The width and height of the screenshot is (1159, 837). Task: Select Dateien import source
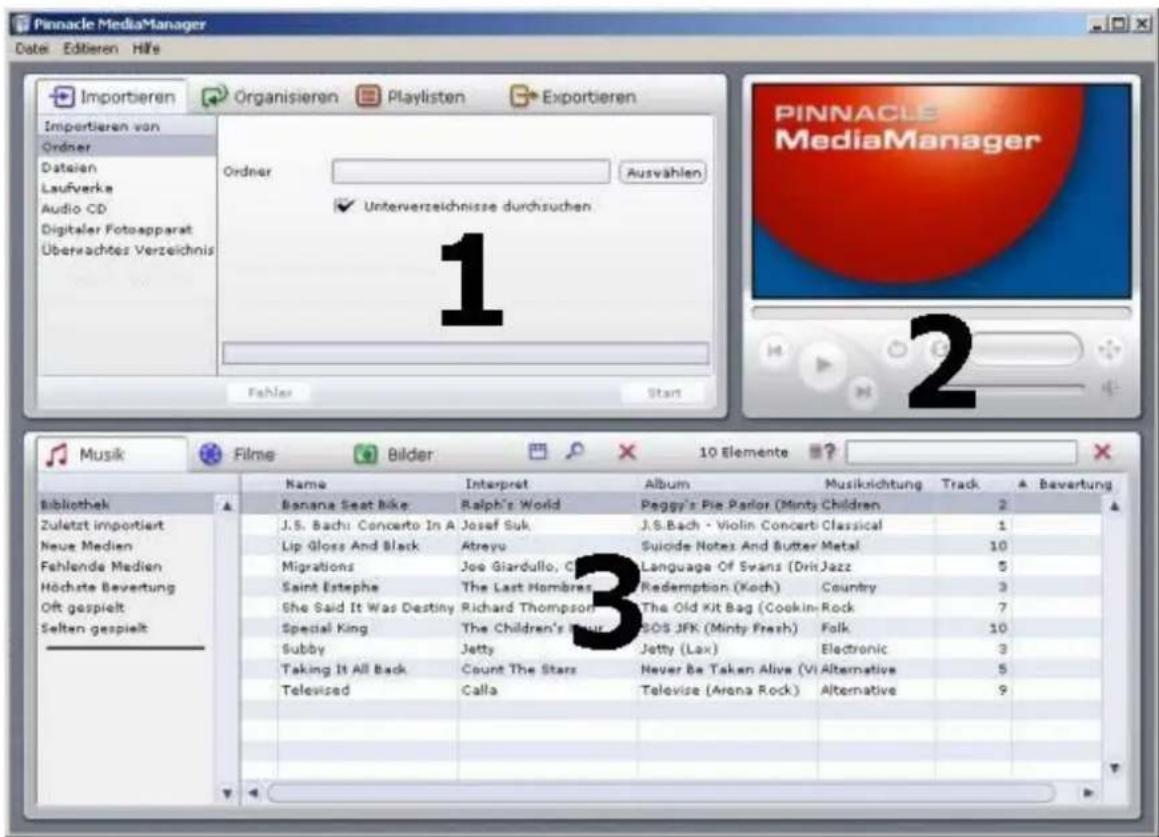[x=127, y=168]
